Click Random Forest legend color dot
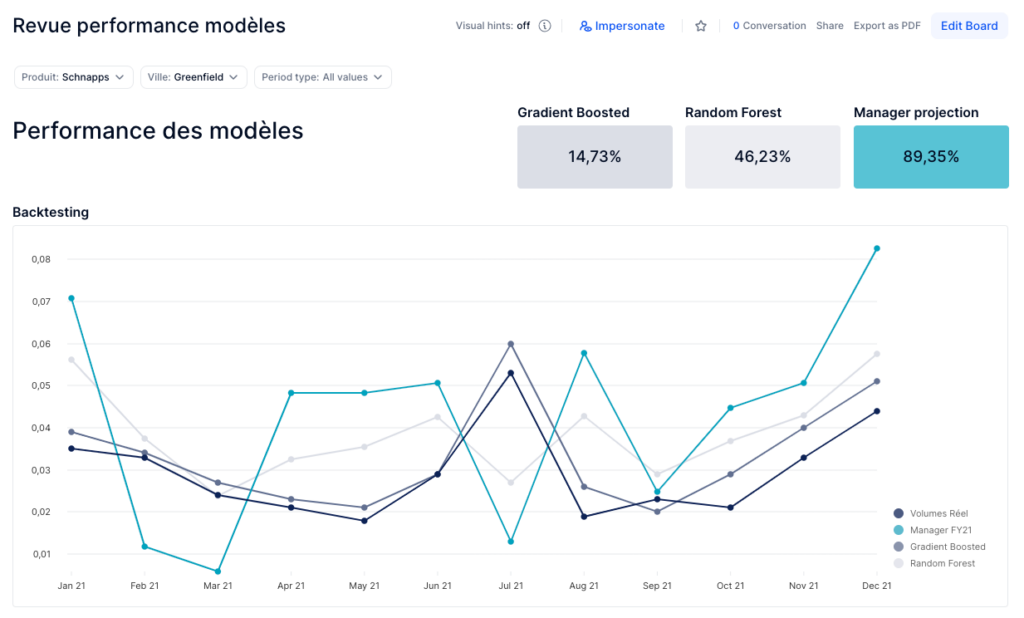Screen dimensions: 1024x618 pos(898,564)
